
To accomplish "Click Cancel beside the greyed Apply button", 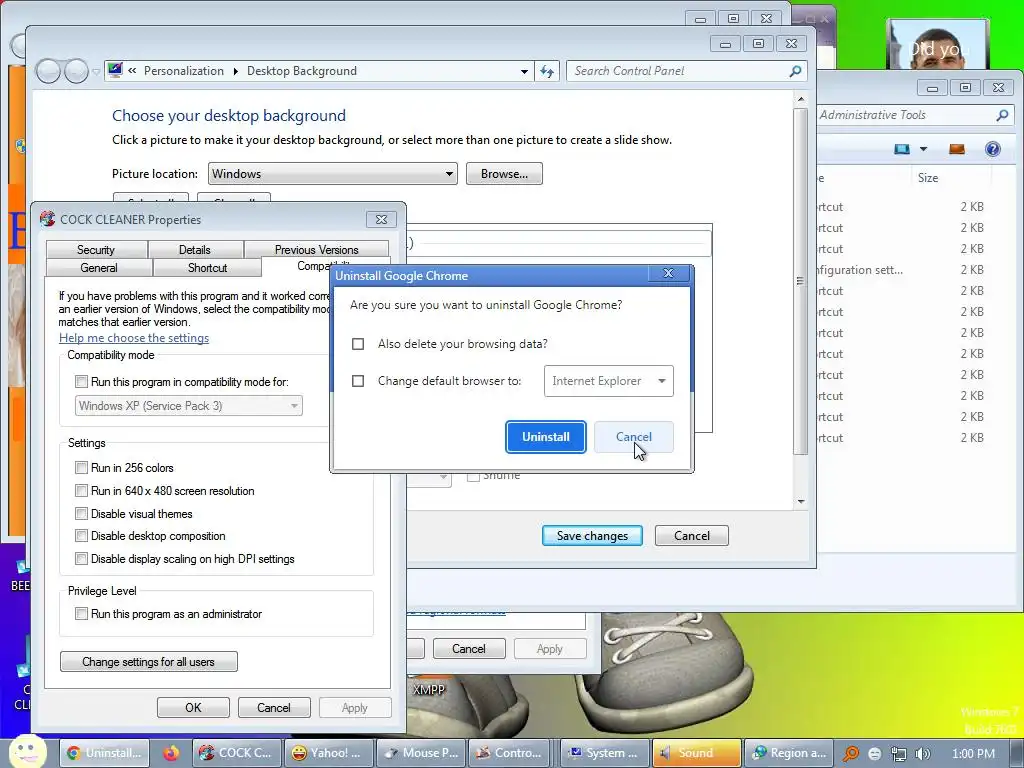I will (469, 648).
